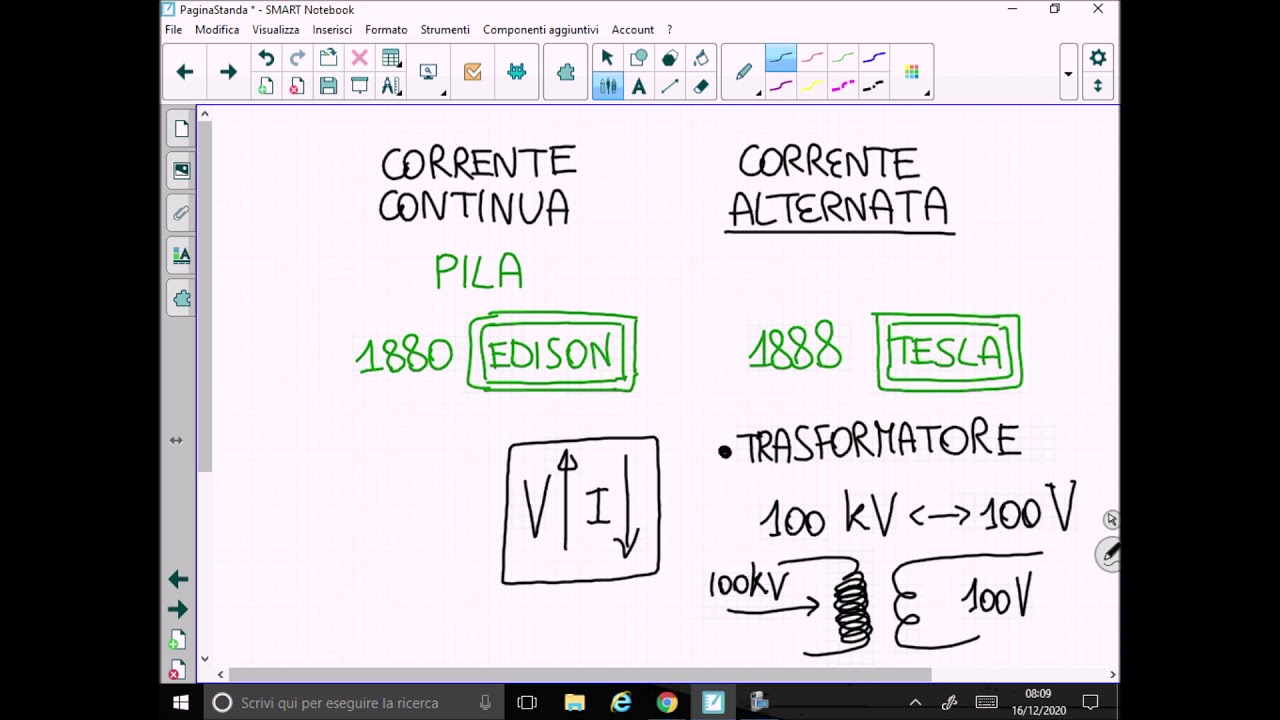Open the Account menu

pos(633,30)
